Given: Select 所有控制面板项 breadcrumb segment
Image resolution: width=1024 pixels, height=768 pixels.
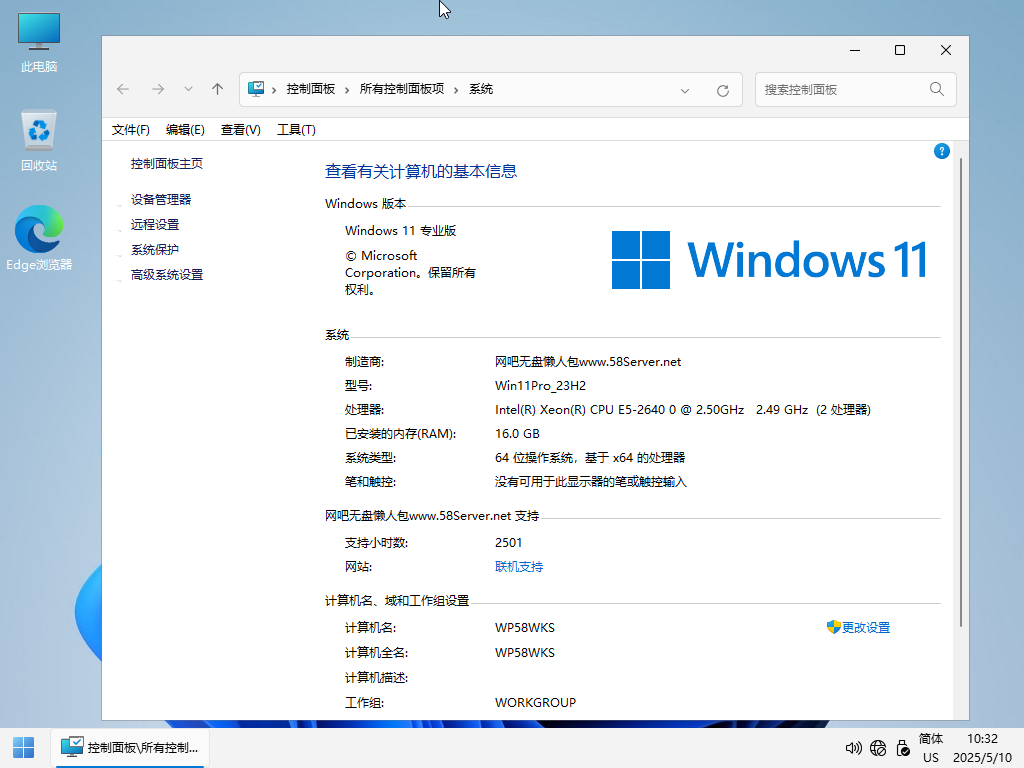Looking at the screenshot, I should [402, 89].
